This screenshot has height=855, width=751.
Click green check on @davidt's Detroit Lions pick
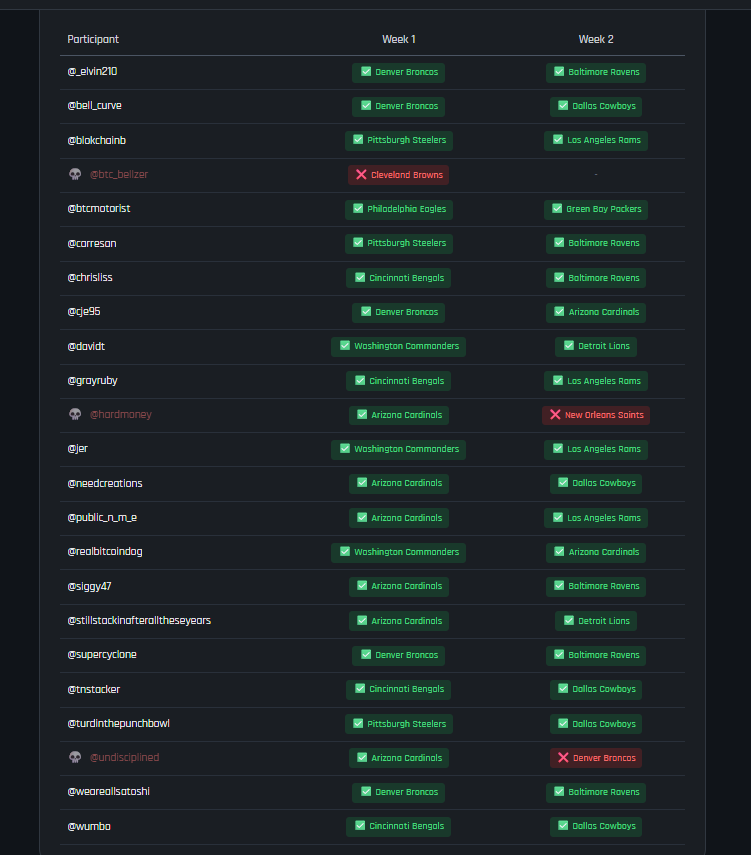point(569,346)
